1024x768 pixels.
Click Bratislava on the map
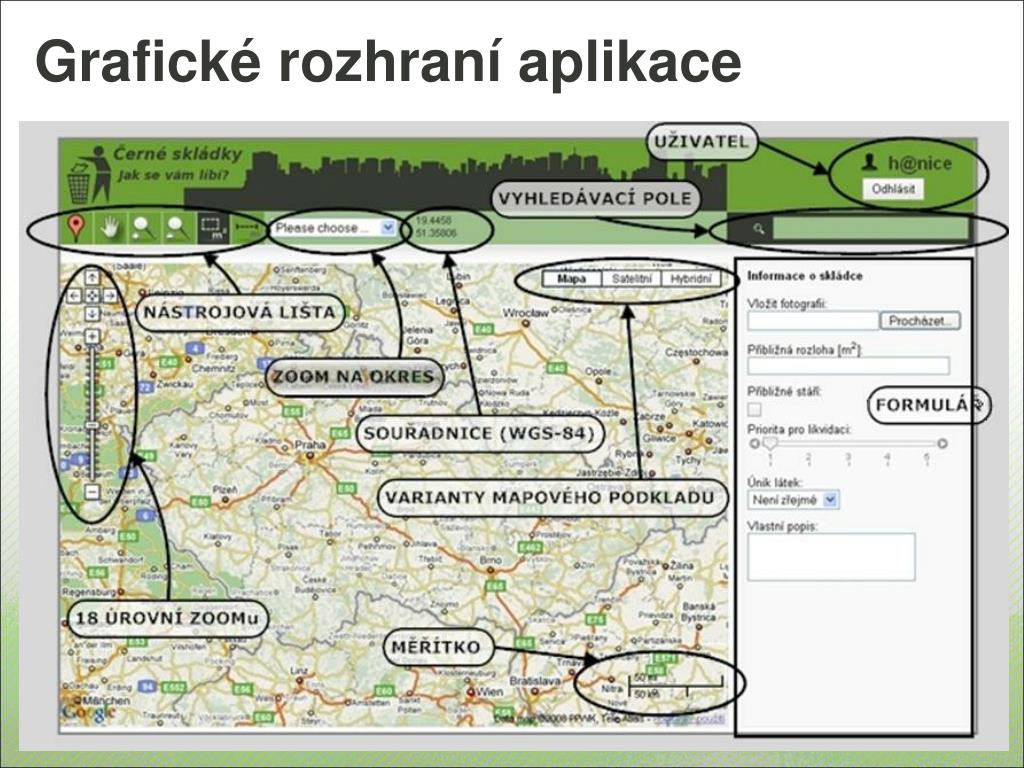[535, 681]
